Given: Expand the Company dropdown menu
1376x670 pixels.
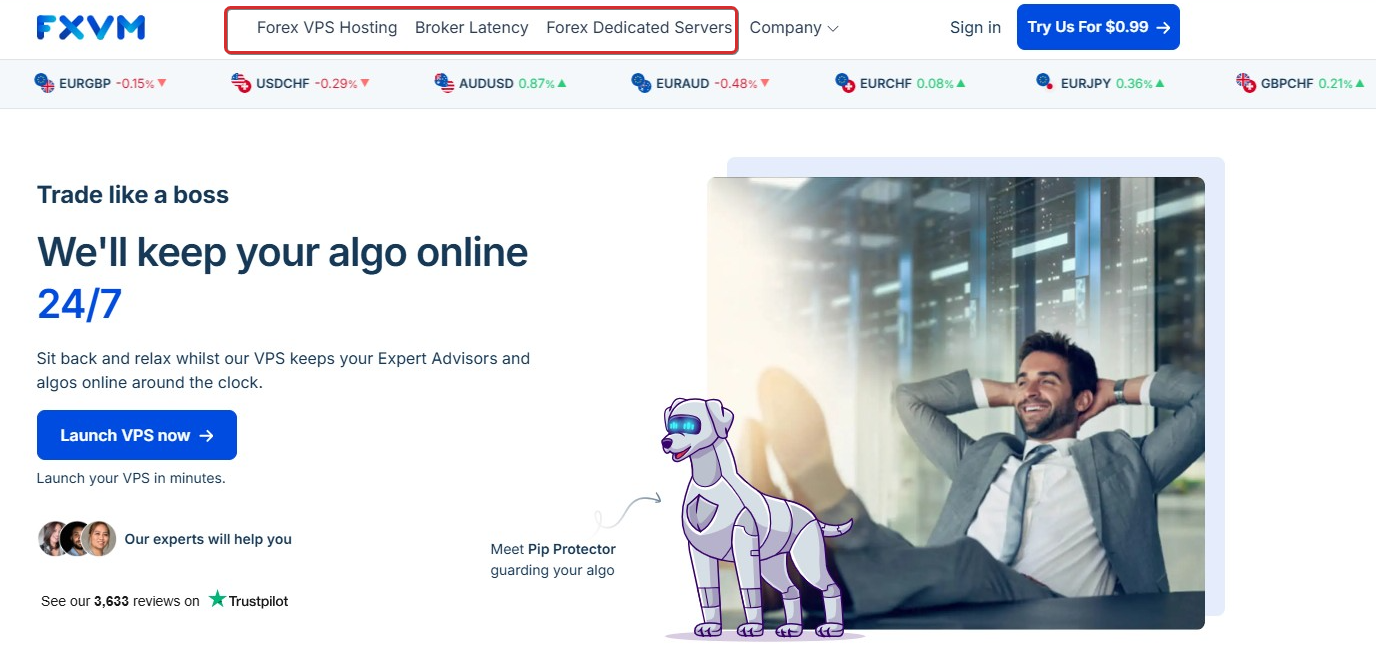Looking at the screenshot, I should pos(794,28).
